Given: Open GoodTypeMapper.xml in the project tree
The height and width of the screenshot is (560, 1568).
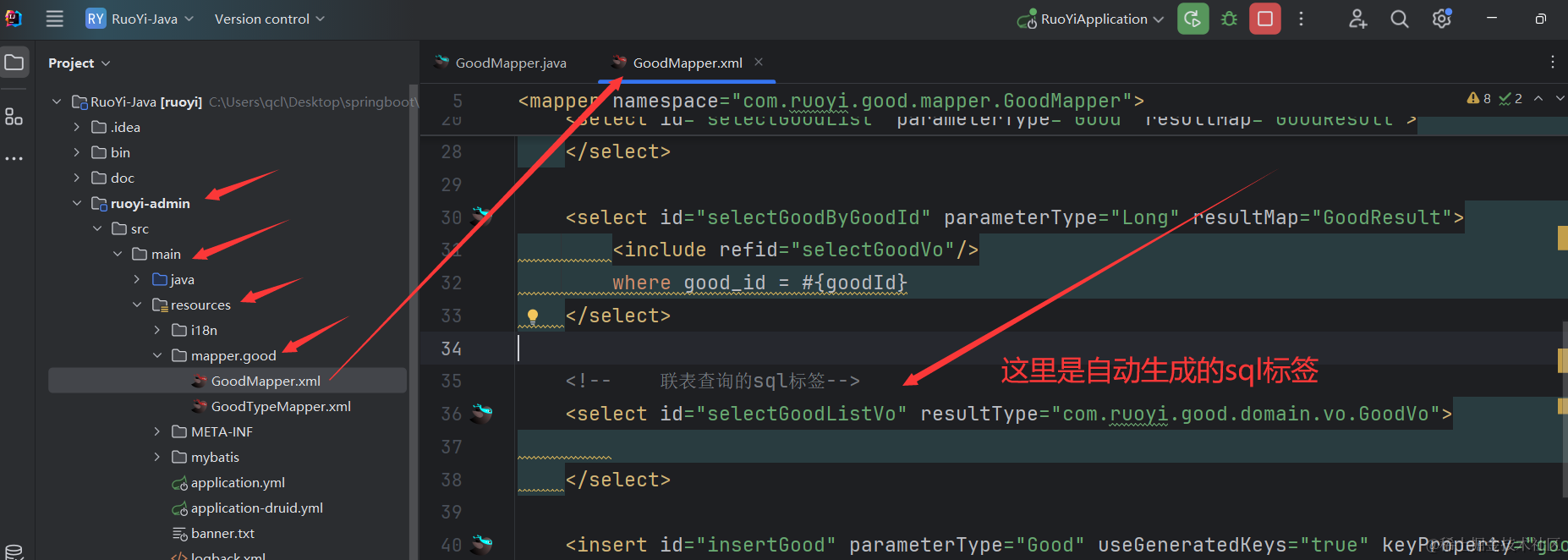Looking at the screenshot, I should [x=280, y=406].
